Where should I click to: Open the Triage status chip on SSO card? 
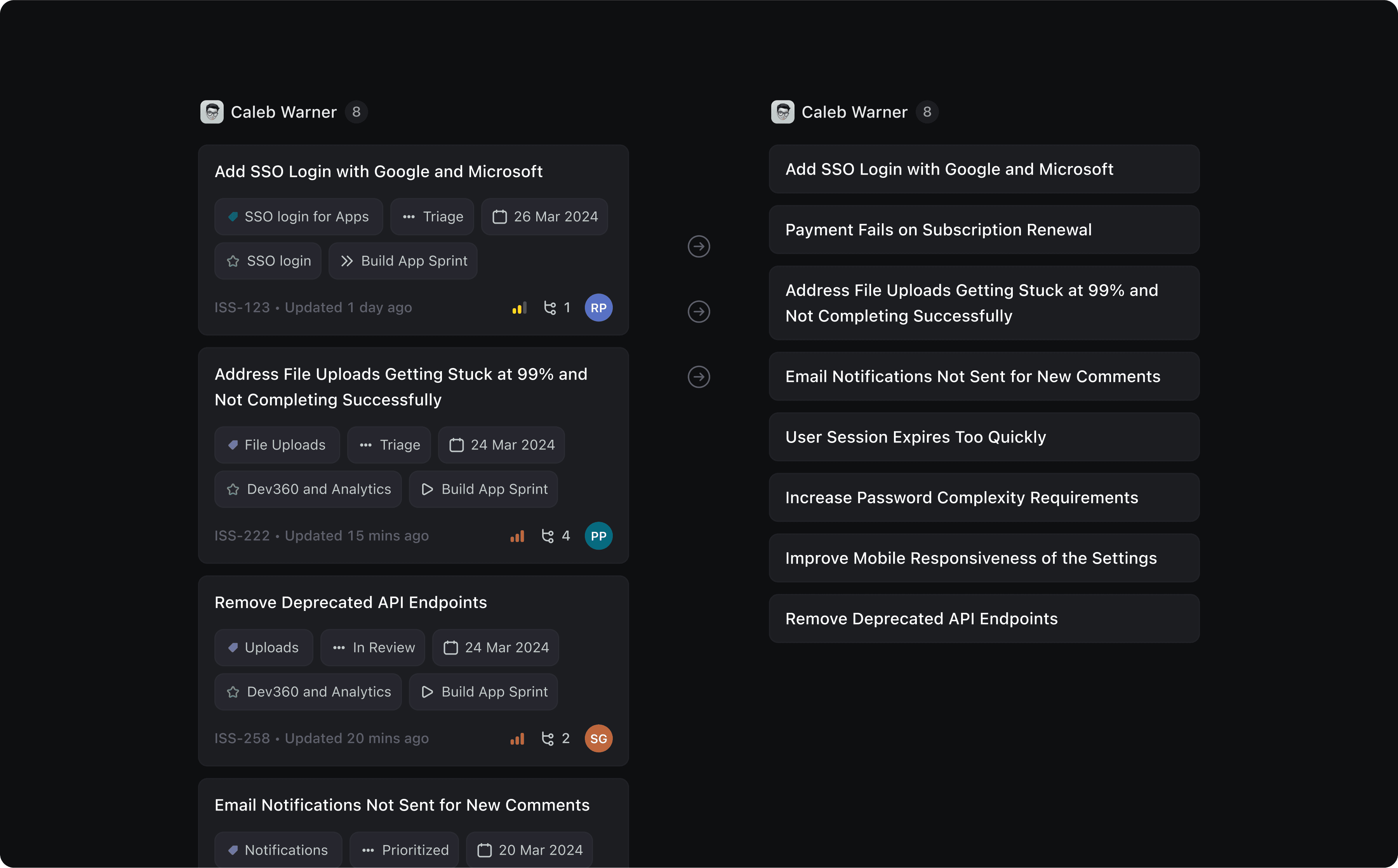432,217
